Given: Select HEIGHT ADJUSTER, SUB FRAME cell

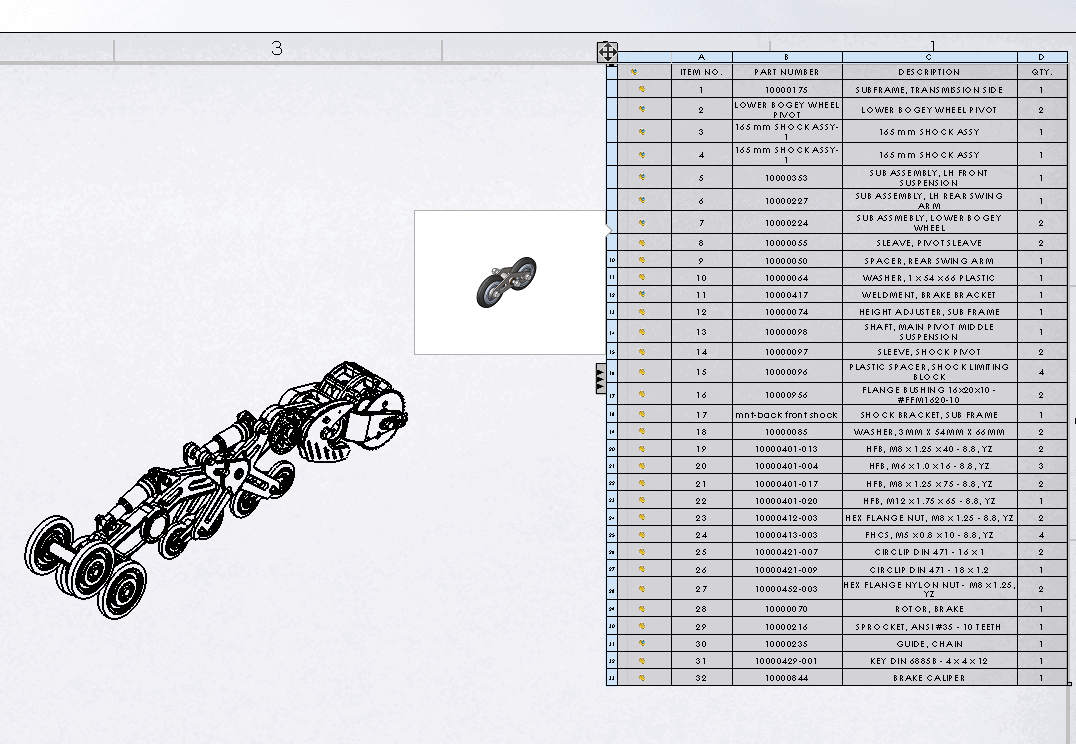Looking at the screenshot, I should (930, 312).
